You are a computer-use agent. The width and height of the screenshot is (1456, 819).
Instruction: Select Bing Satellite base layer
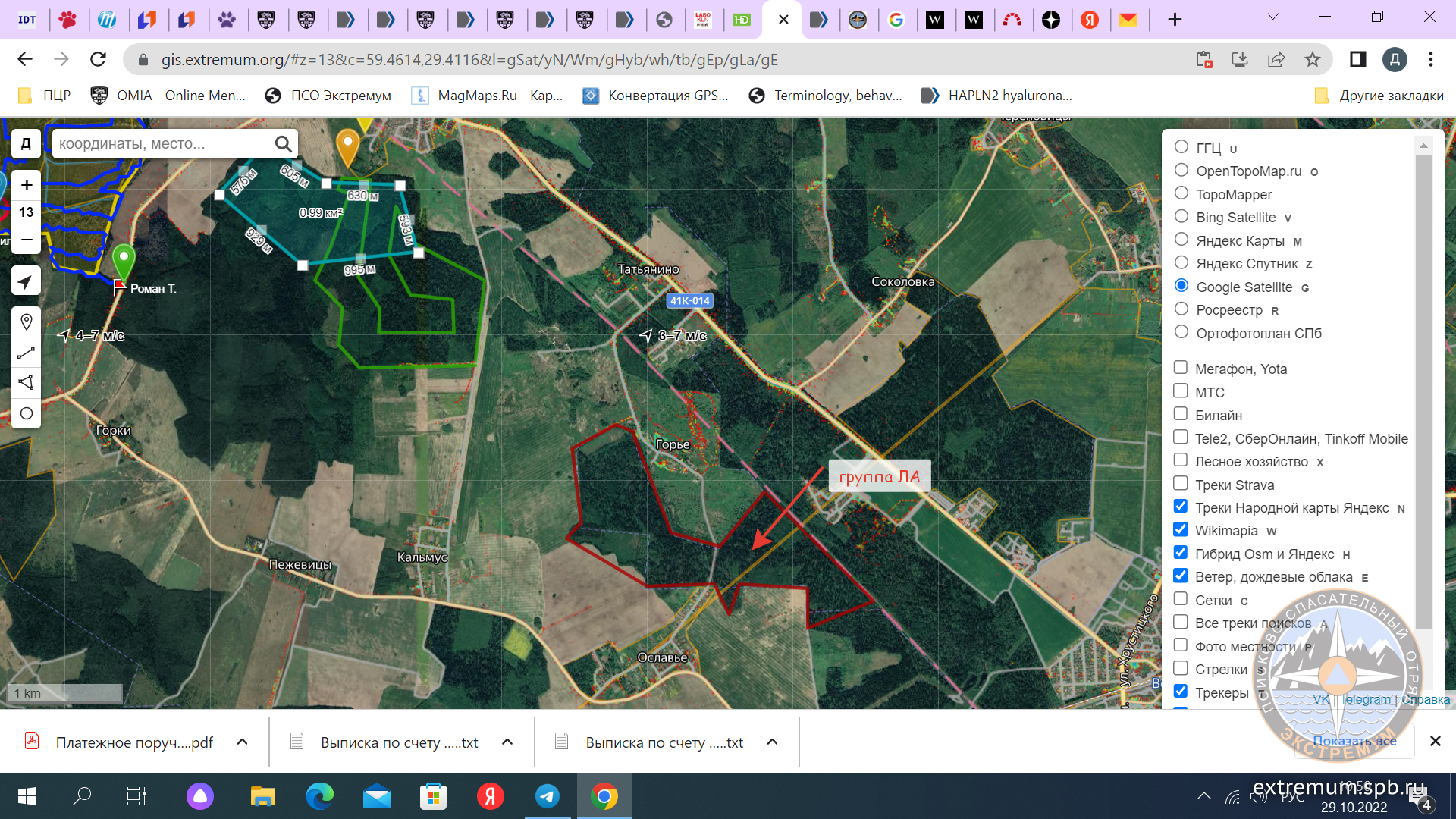1181,217
